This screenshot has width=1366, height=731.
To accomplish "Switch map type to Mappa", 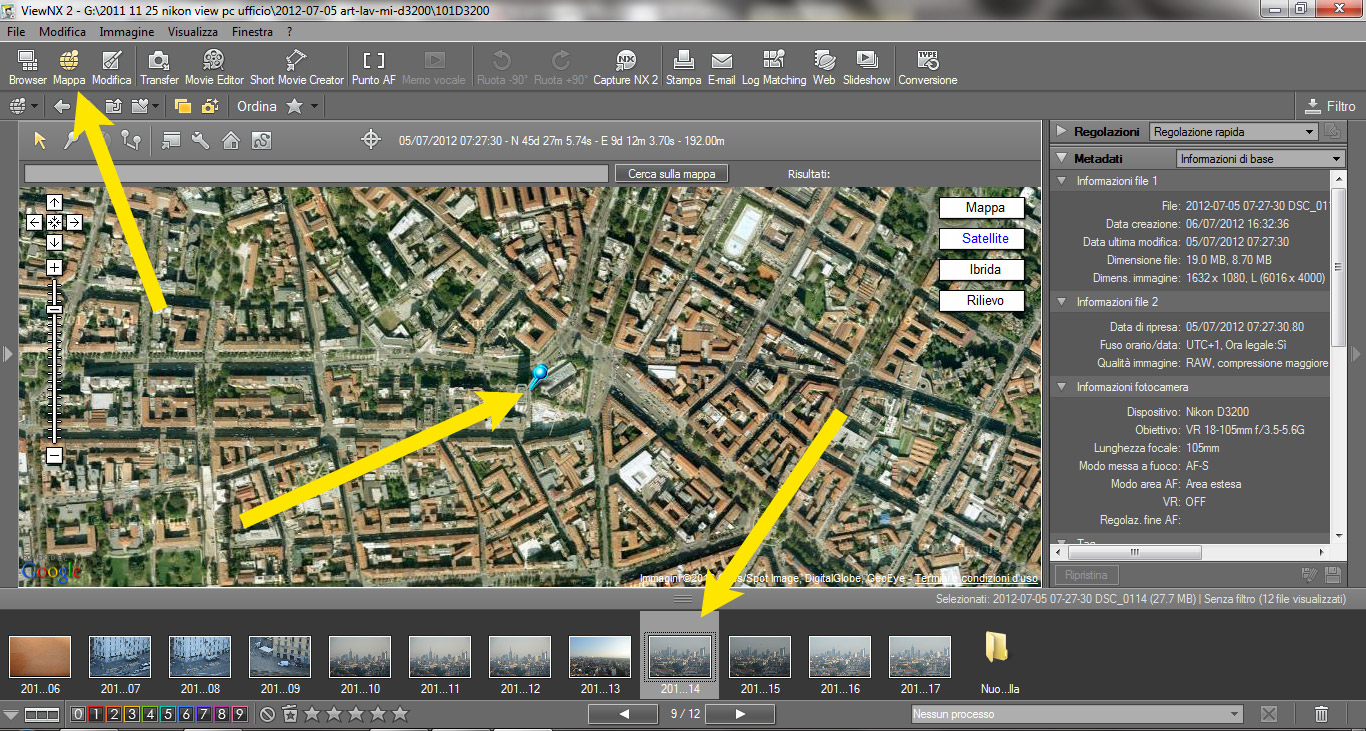I will click(984, 208).
